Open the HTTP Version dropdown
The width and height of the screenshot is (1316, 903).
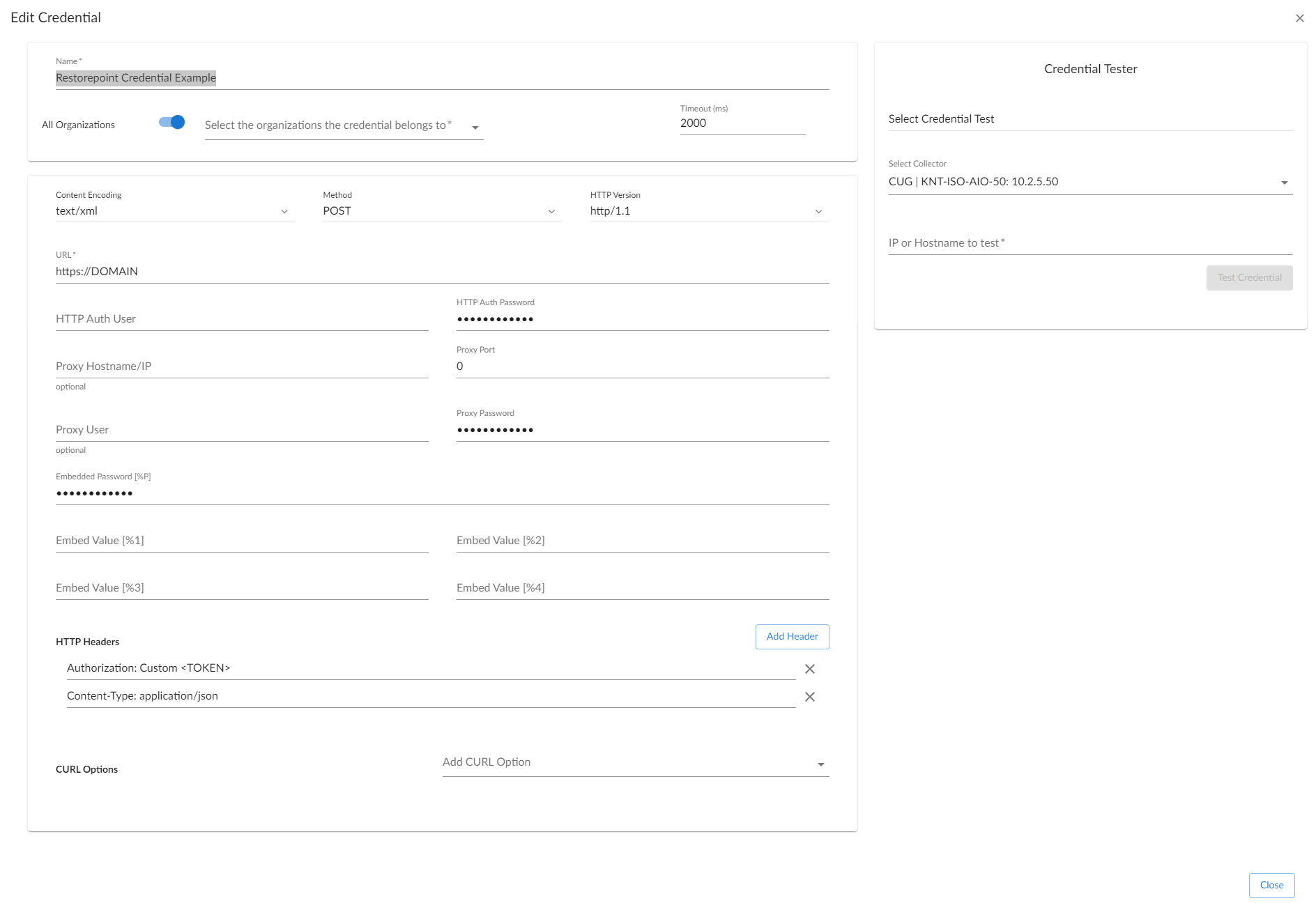pos(818,210)
